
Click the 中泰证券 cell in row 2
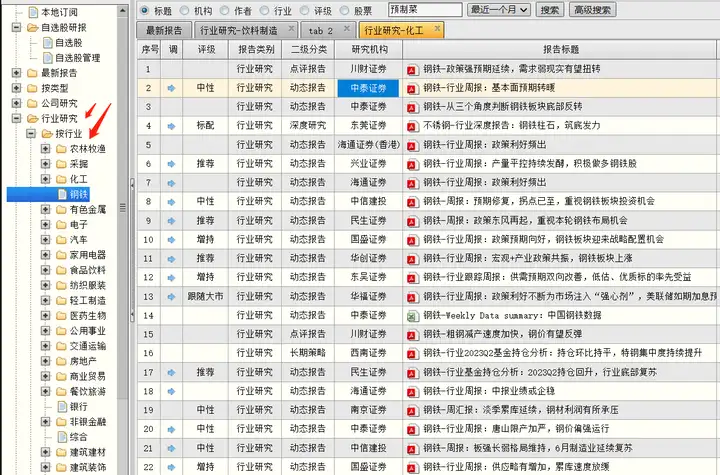[x=368, y=88]
